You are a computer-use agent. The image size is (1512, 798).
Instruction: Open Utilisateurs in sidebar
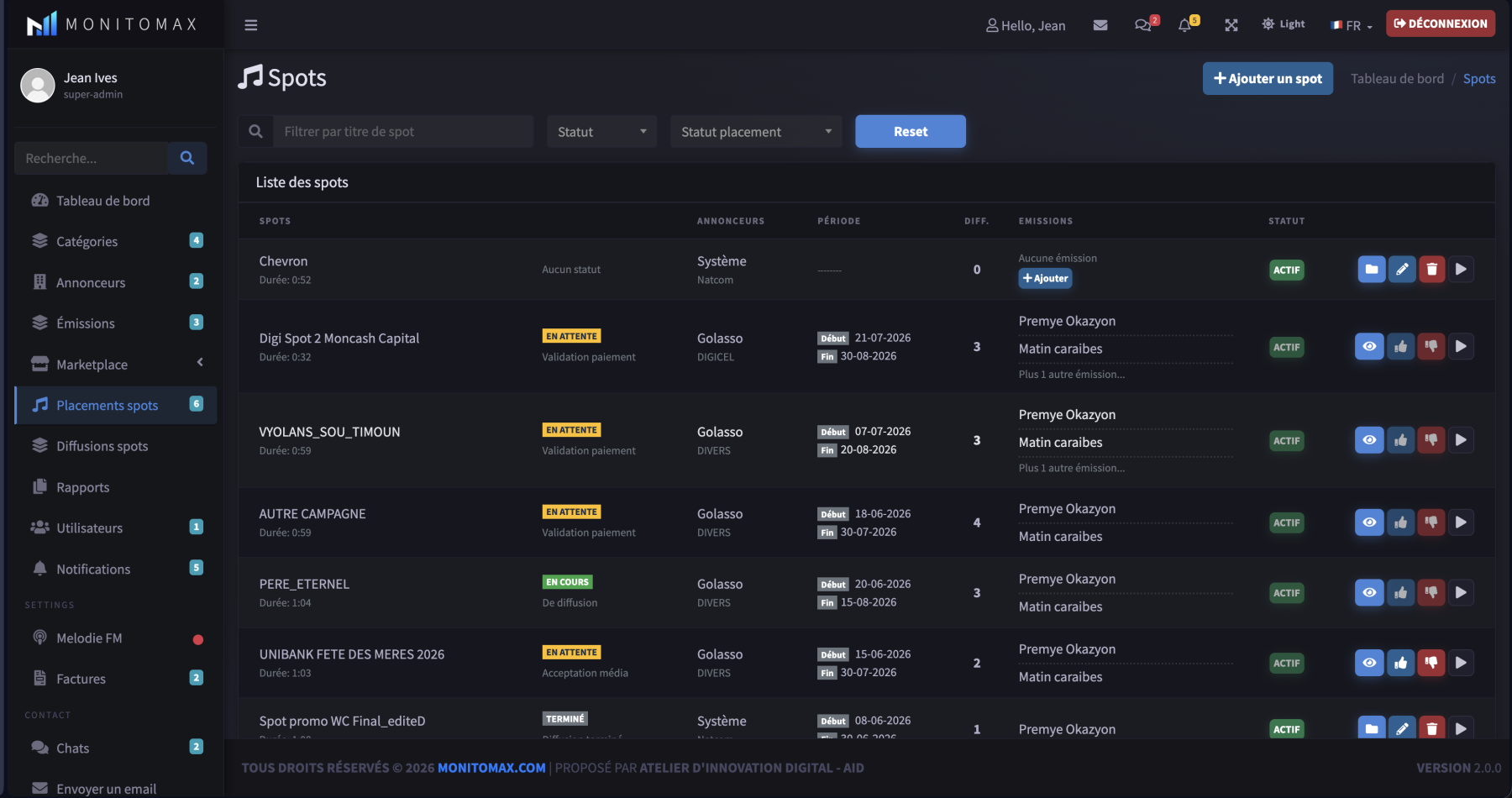click(116, 528)
